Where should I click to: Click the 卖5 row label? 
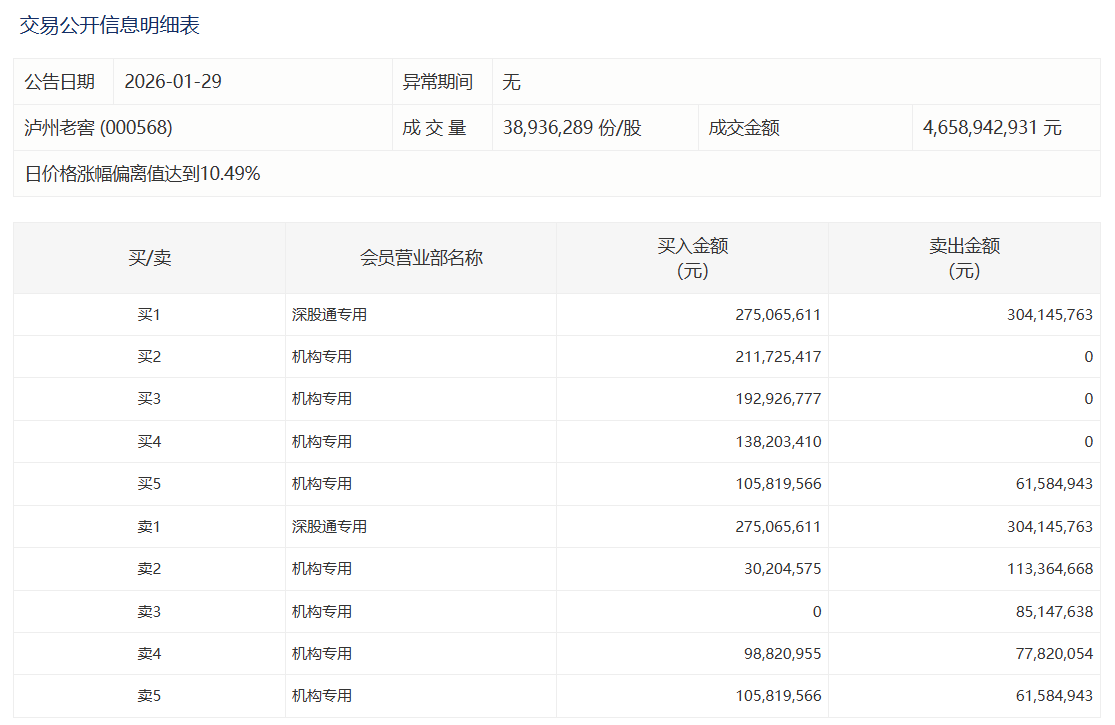[x=149, y=696]
